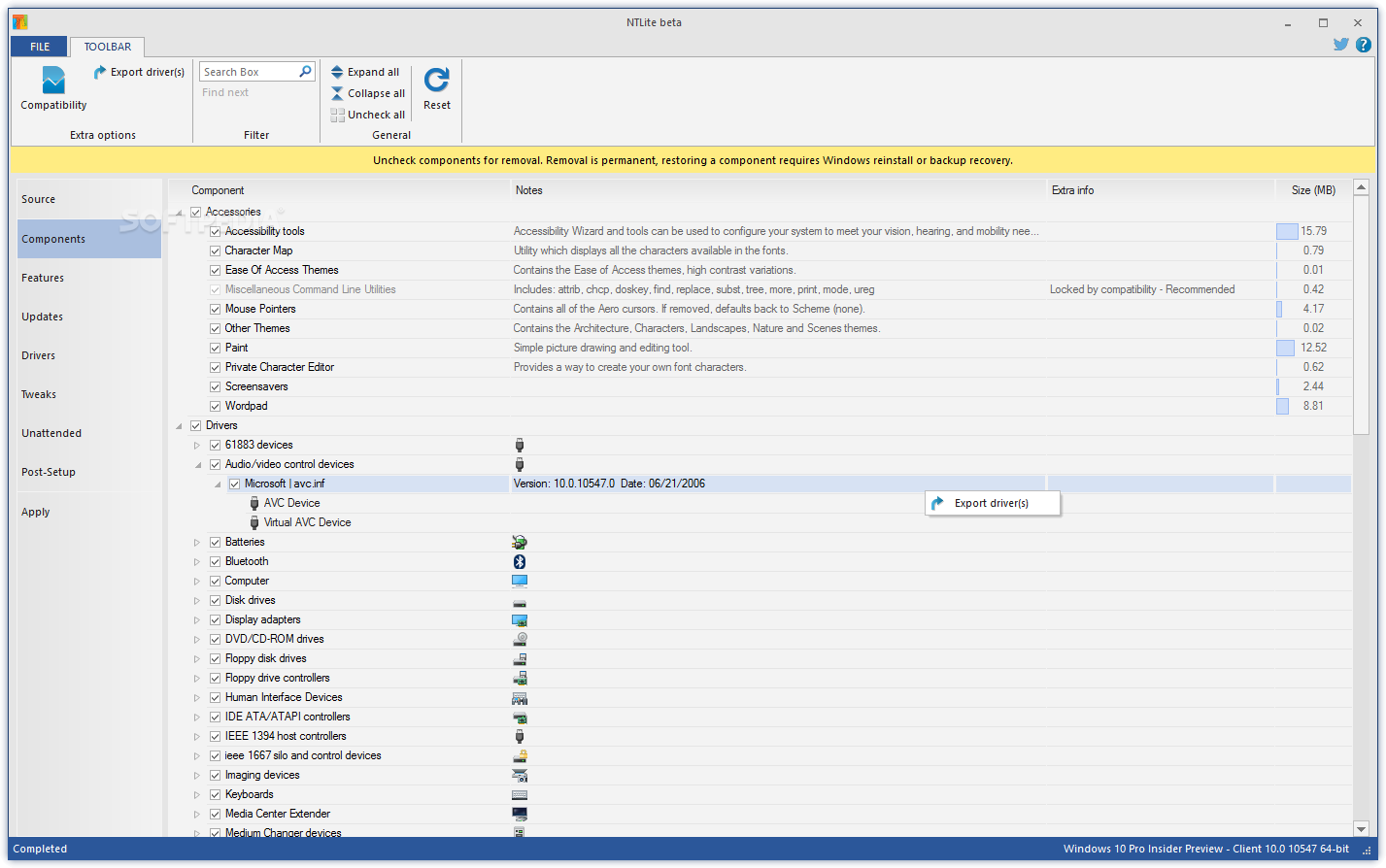
Task: Sort by the Component column header
Action: [339, 190]
